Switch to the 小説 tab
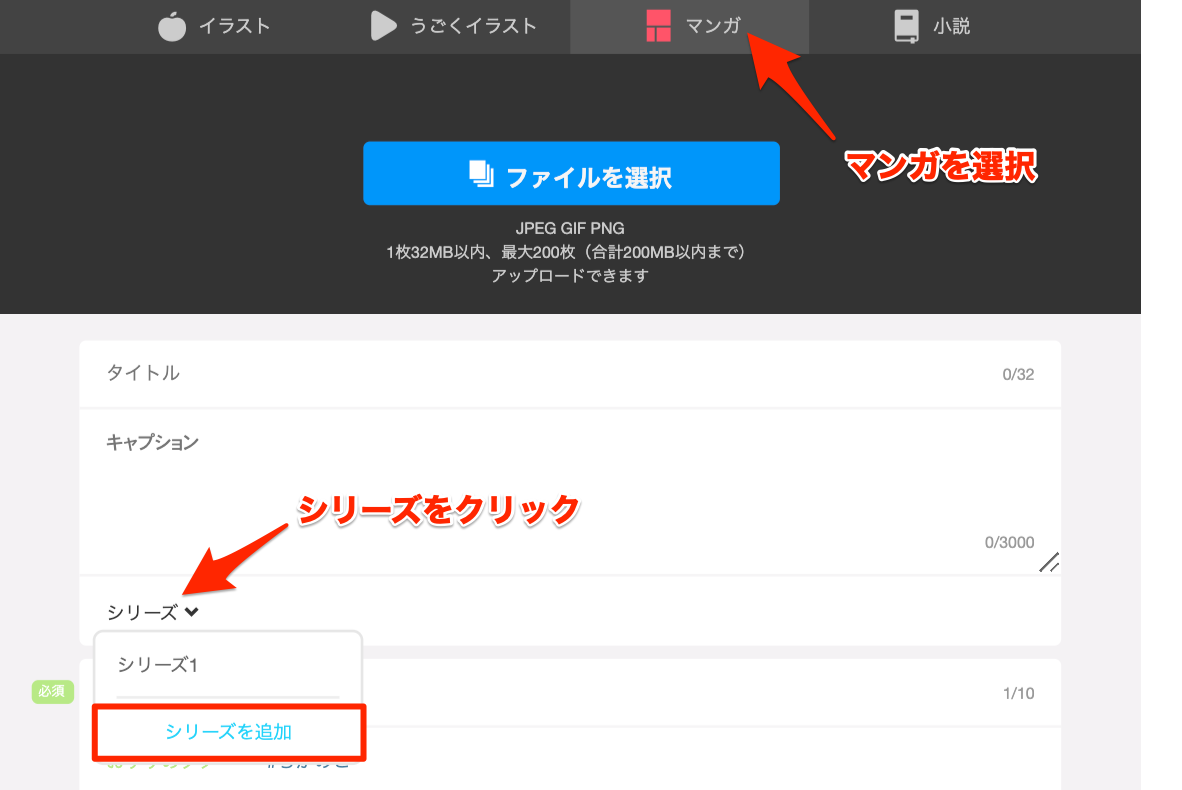Viewport: 1182px width, 790px height. (932, 26)
